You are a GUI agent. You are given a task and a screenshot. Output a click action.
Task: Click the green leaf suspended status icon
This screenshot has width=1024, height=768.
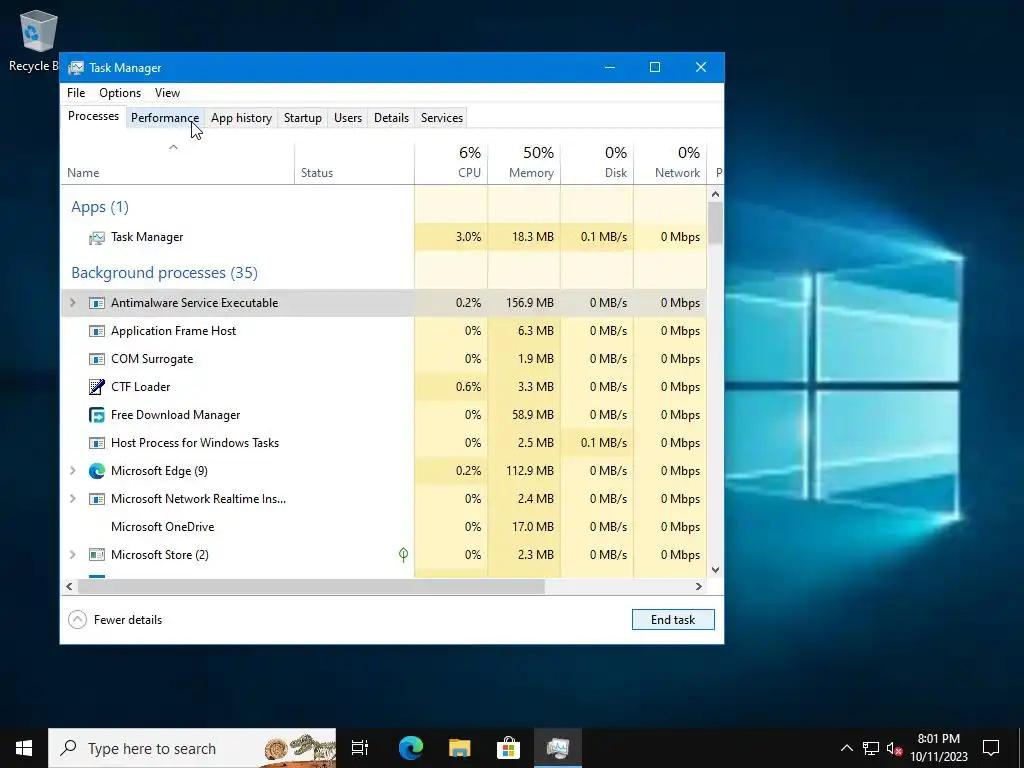click(x=404, y=554)
